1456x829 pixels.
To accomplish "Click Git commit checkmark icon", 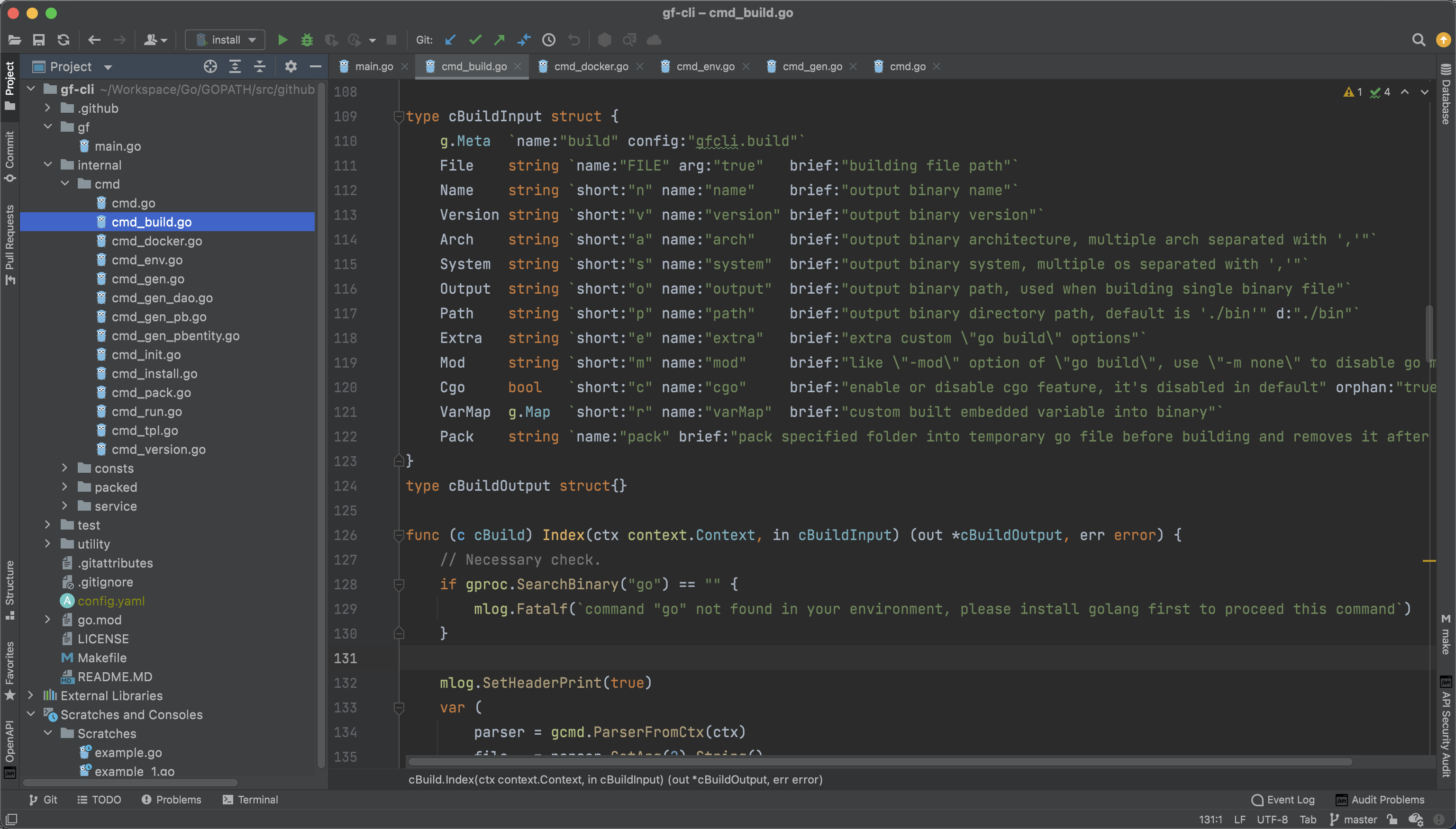I will pos(475,40).
